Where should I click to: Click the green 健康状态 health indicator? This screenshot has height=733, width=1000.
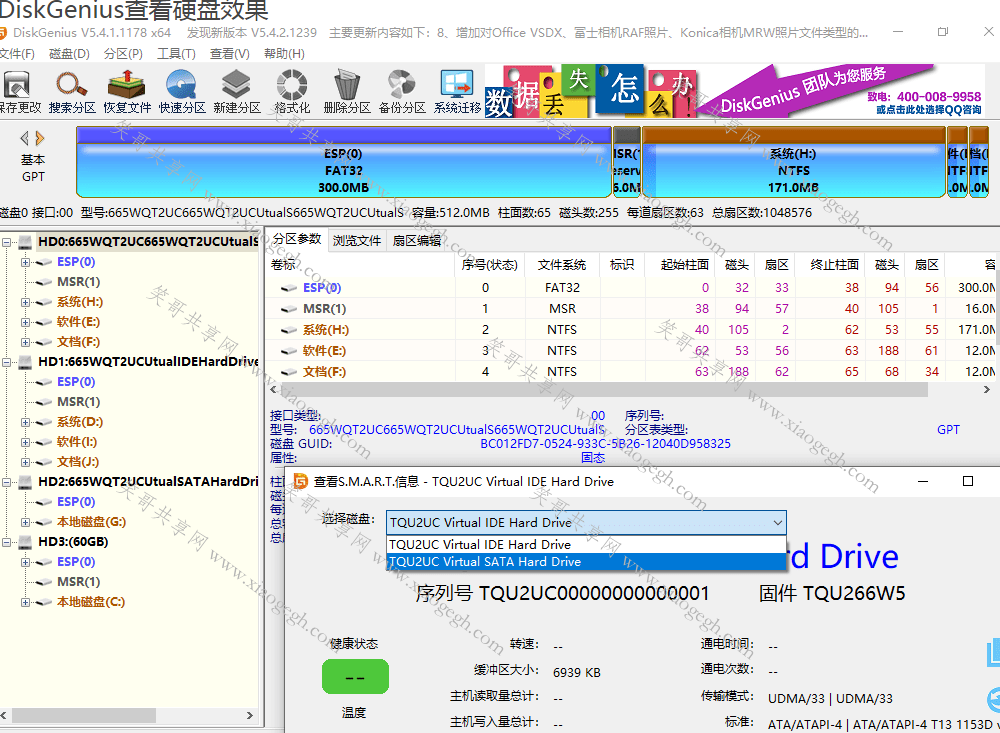(x=355, y=677)
